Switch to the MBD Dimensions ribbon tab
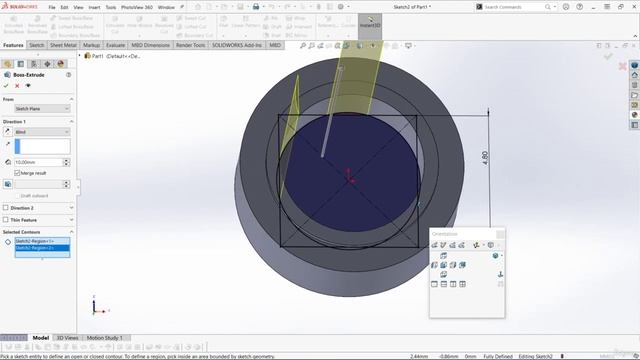This screenshot has width=640, height=360. pos(150,45)
